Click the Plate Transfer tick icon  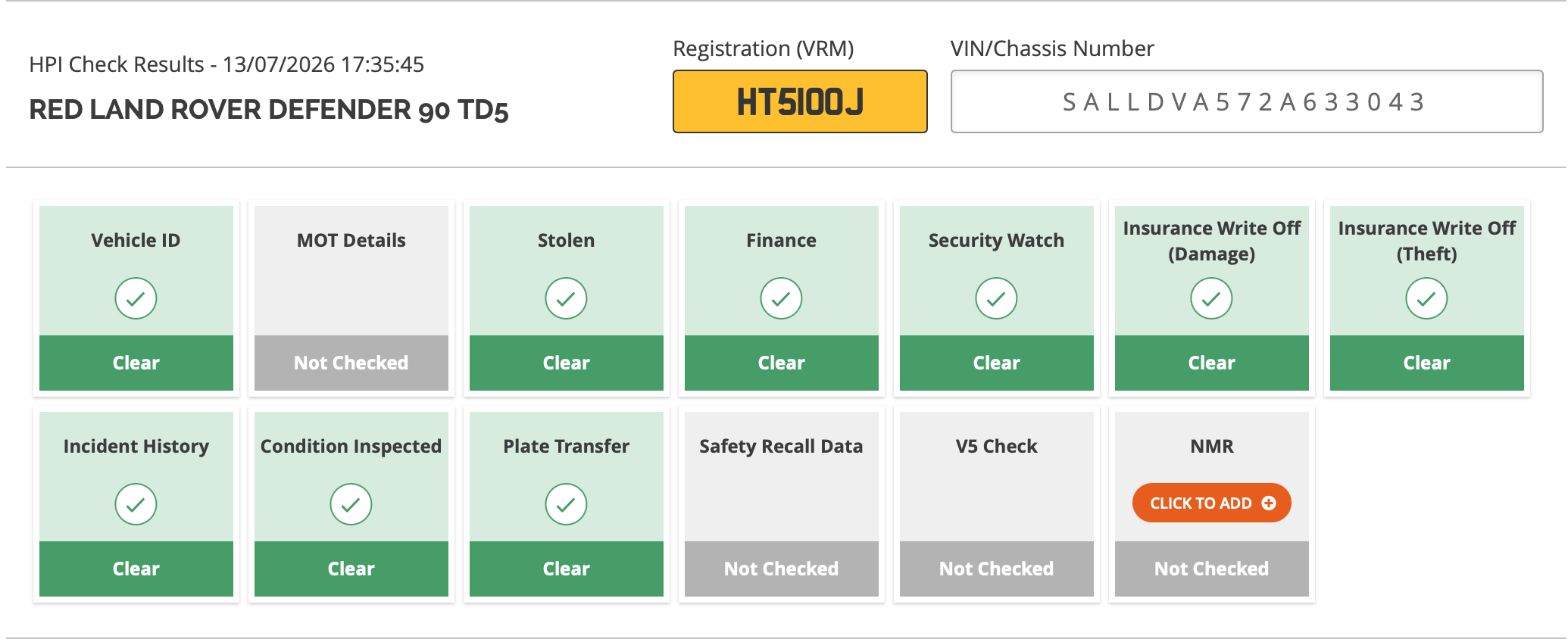(x=566, y=504)
